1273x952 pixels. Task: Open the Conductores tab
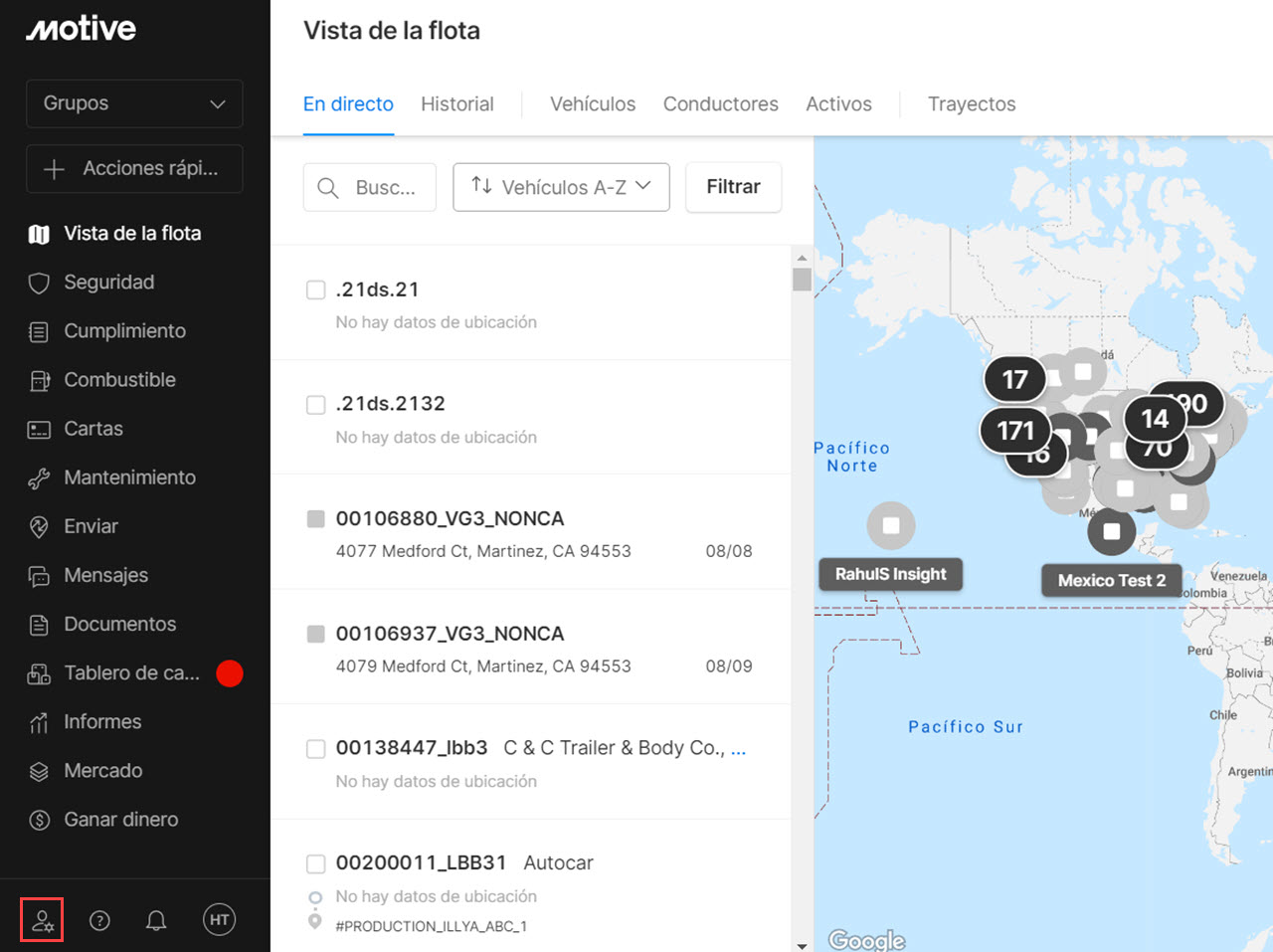point(721,104)
